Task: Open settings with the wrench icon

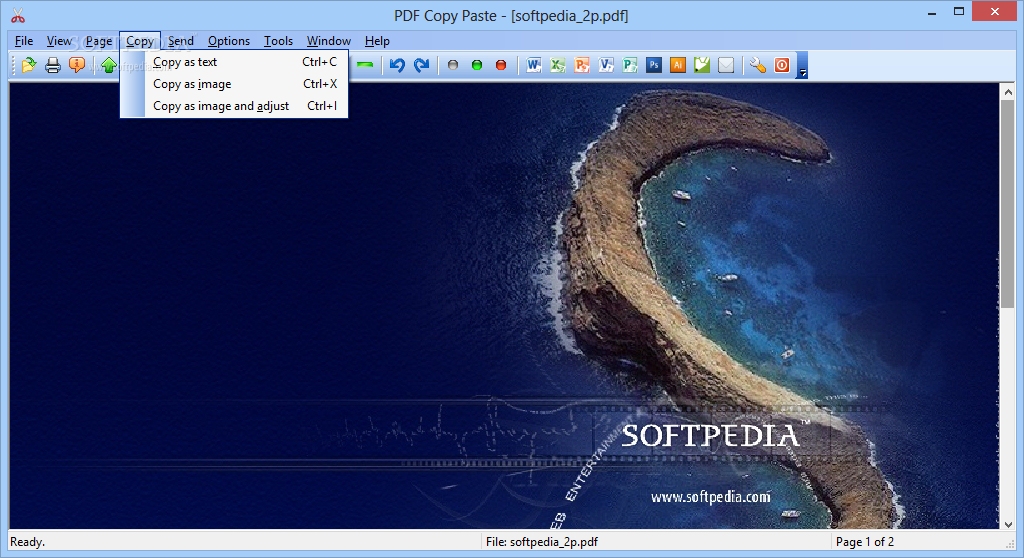Action: coord(758,65)
